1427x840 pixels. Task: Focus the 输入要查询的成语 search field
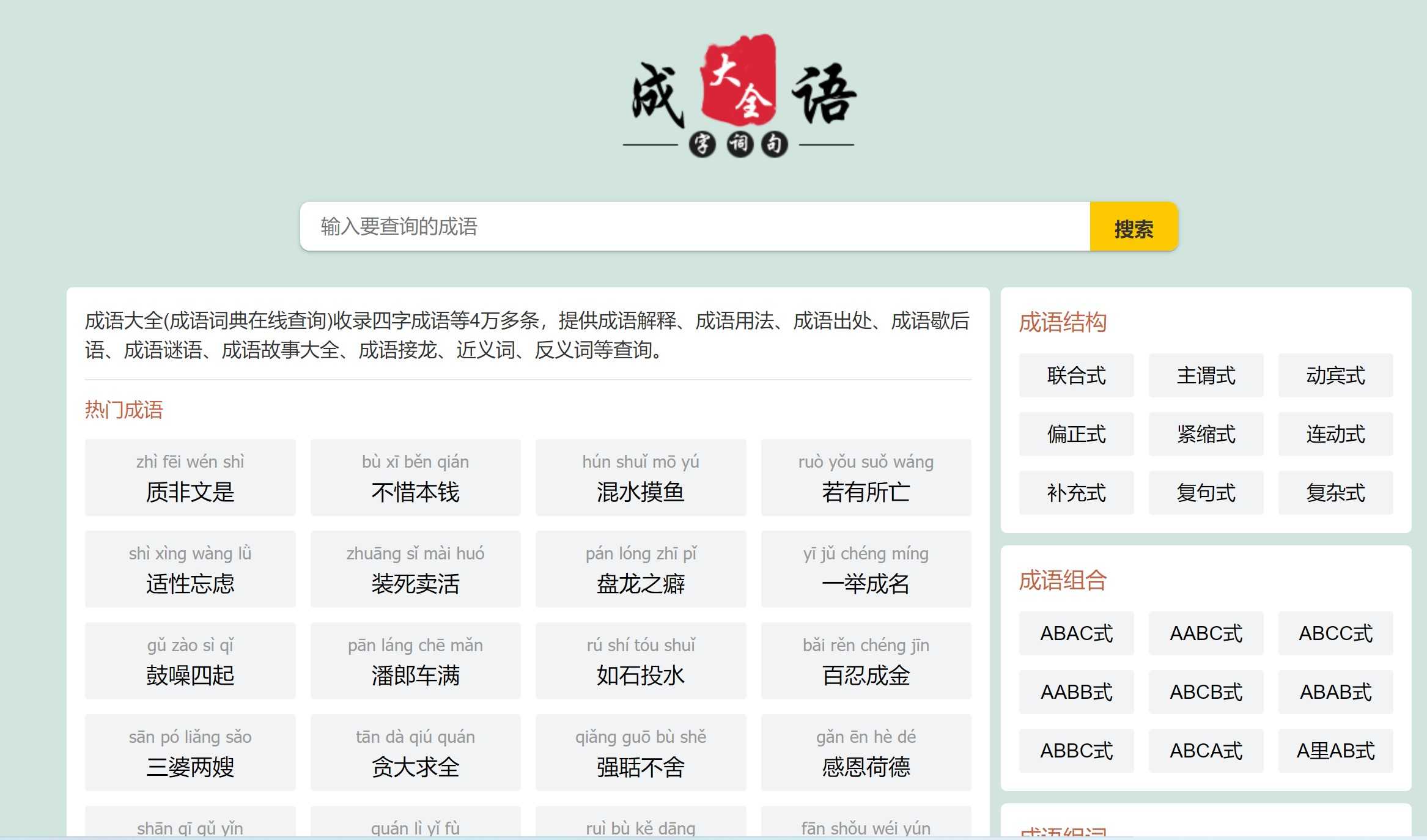point(695,226)
